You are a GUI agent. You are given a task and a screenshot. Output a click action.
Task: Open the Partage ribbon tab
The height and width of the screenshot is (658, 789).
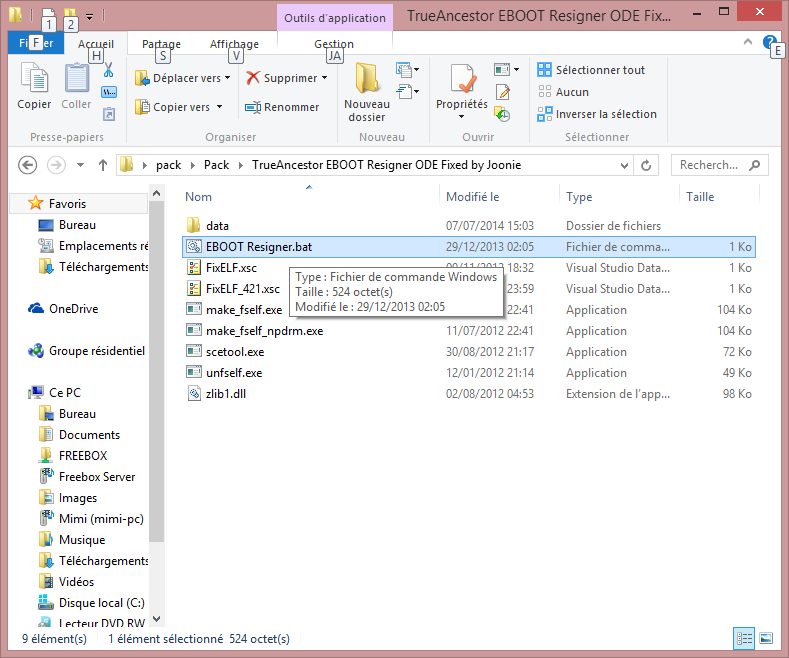coord(161,44)
